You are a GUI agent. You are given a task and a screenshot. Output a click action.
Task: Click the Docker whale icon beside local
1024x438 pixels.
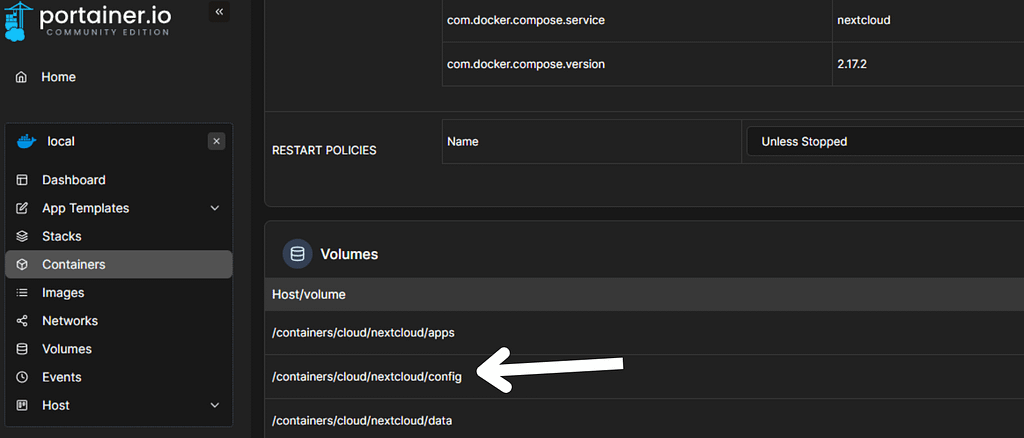[25, 142]
